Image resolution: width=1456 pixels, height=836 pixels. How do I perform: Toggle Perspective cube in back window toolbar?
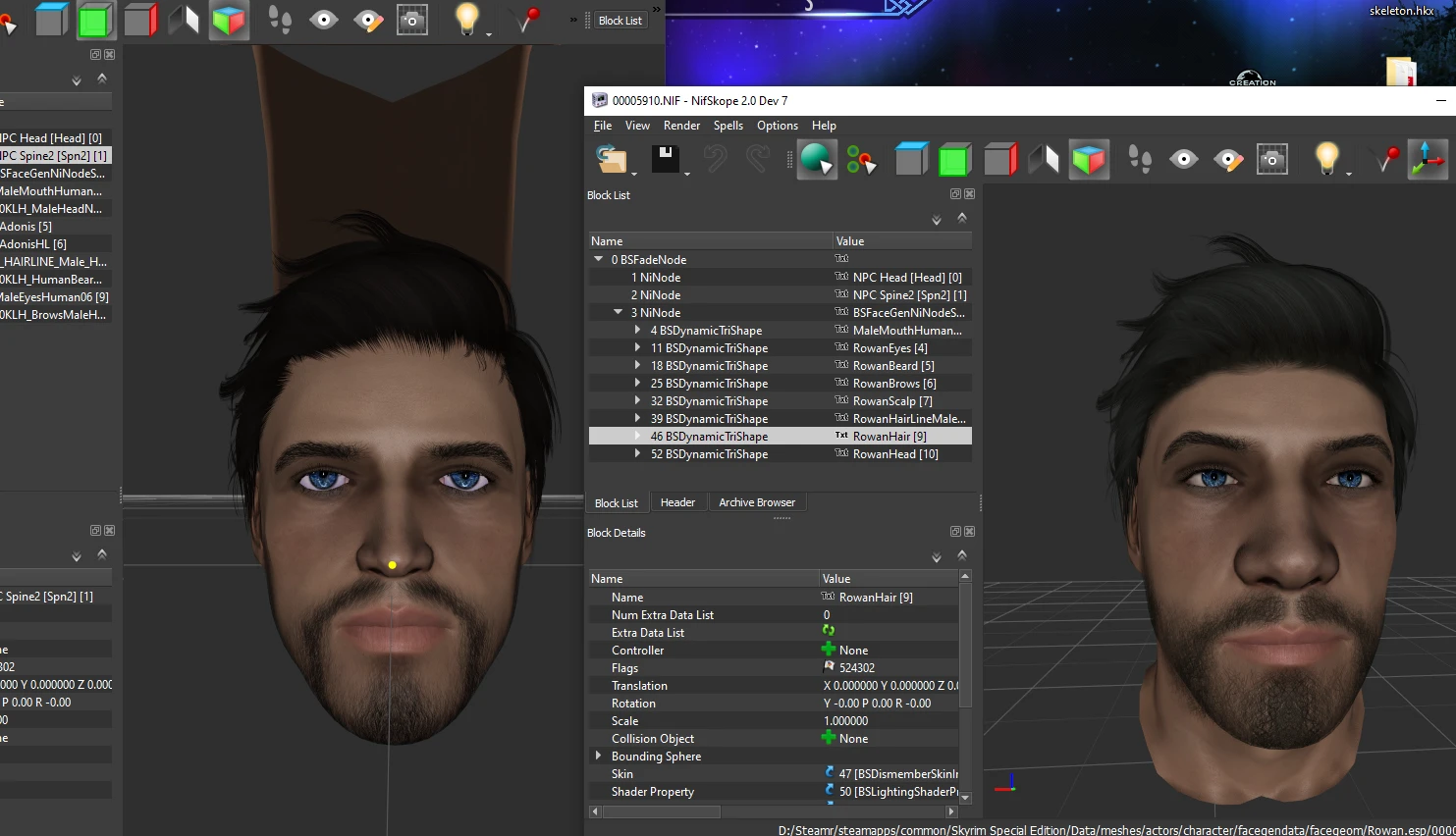(x=229, y=19)
